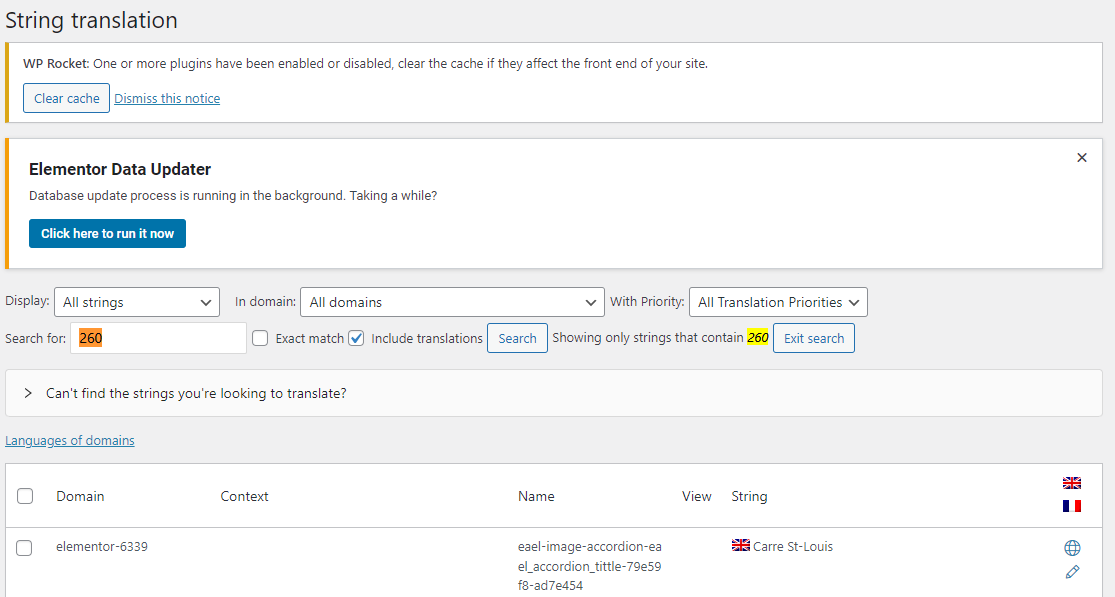
Task: Click the globe translation icon in first row
Action: pos(1072,548)
